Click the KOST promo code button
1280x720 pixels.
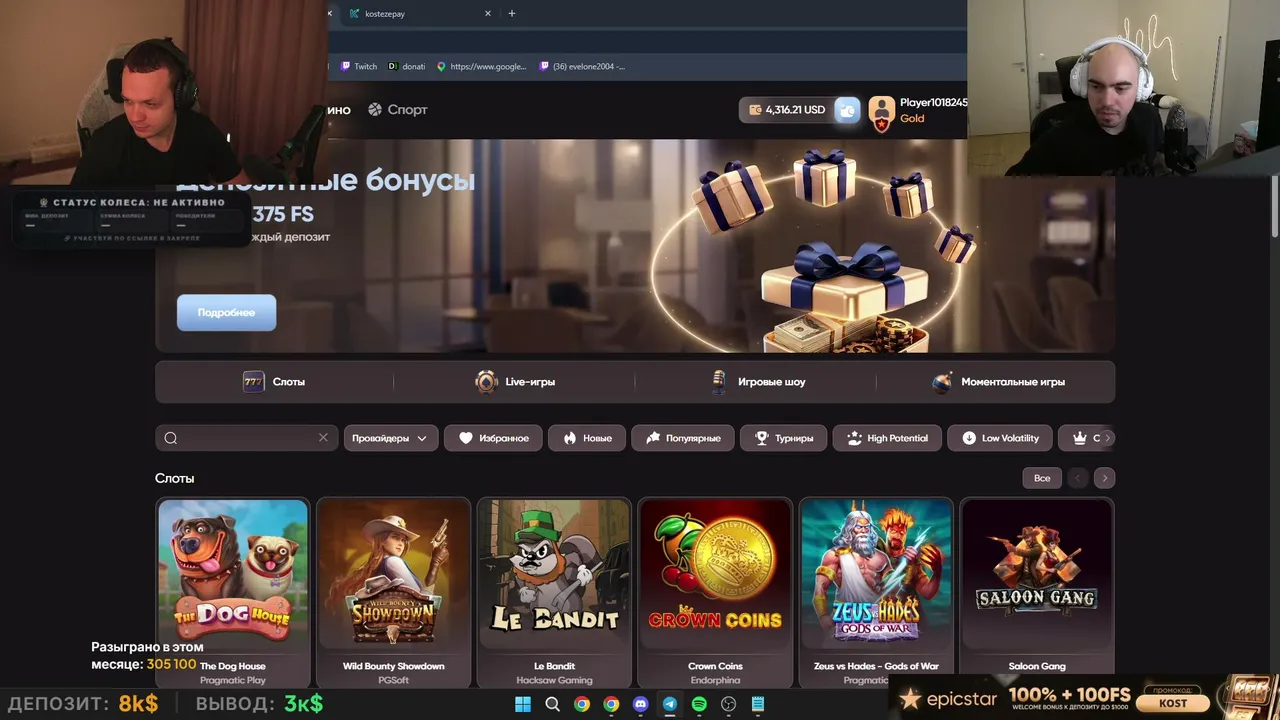[x=1173, y=703]
